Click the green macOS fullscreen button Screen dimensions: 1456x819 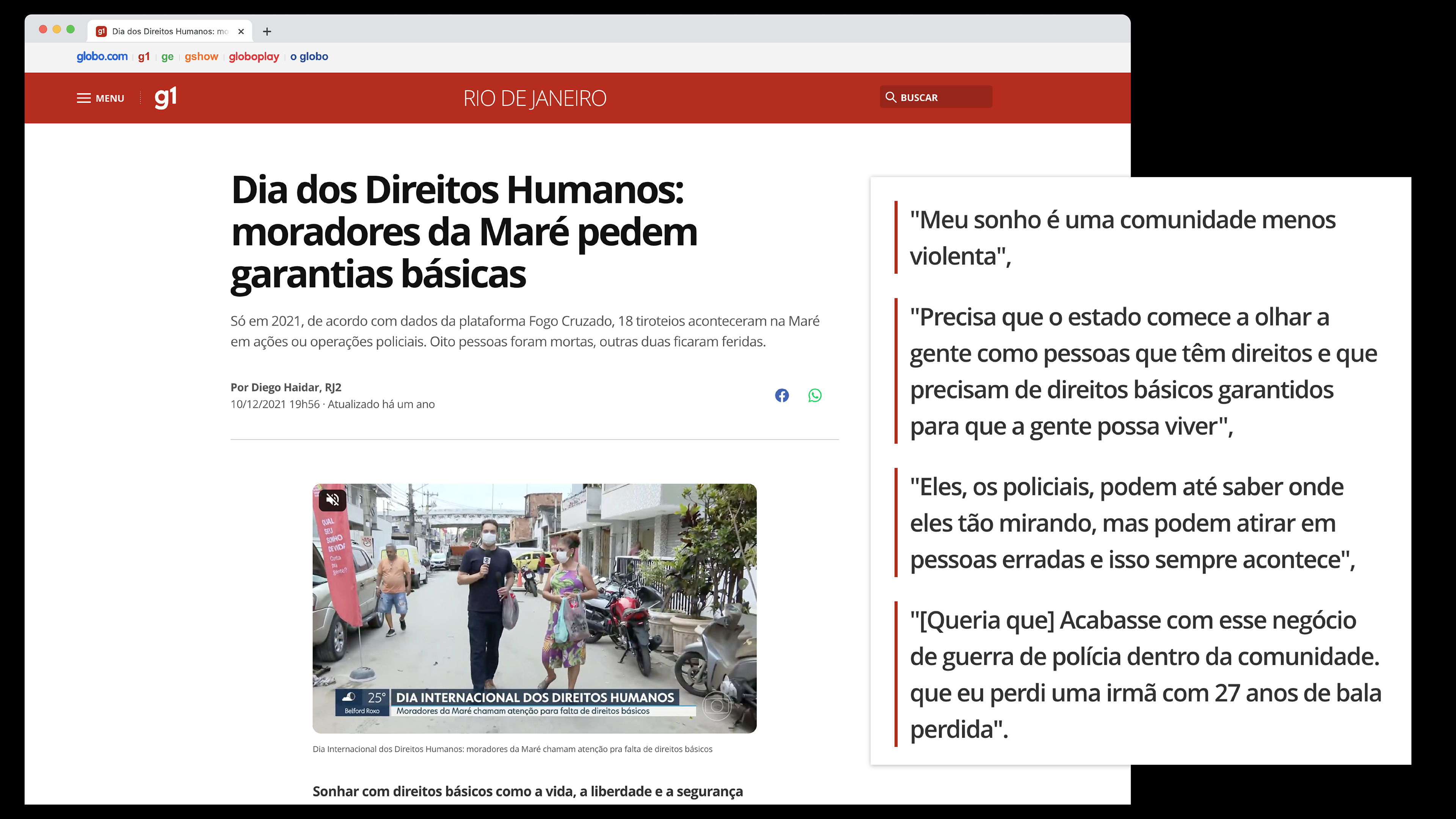point(71,30)
